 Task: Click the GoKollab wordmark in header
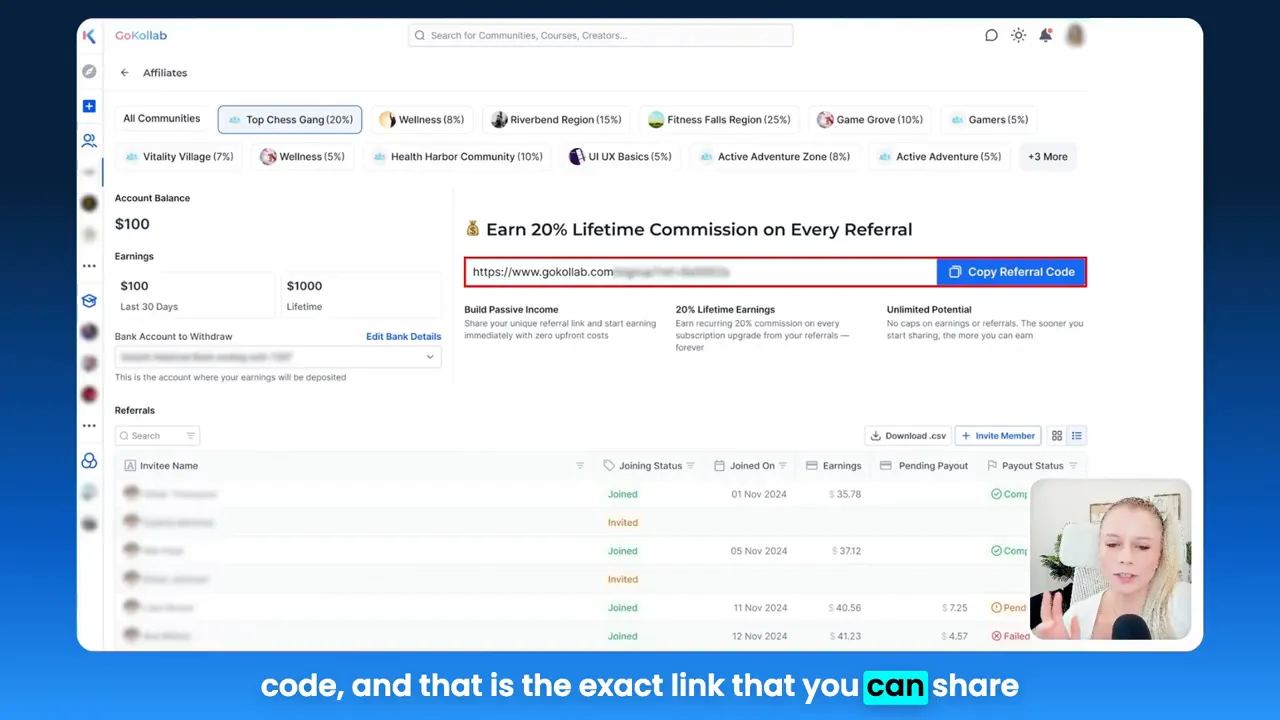(x=141, y=35)
